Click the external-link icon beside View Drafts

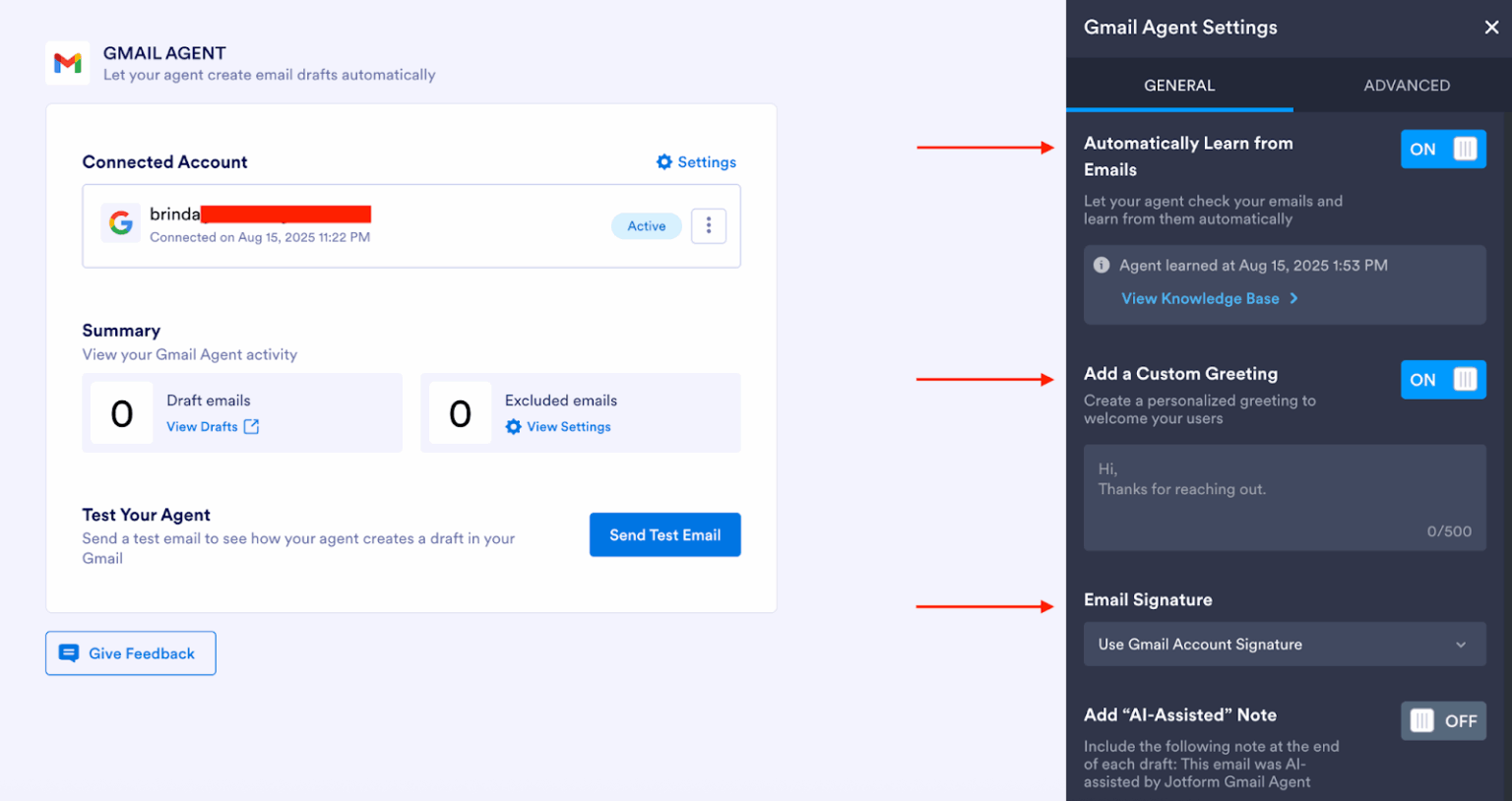252,426
